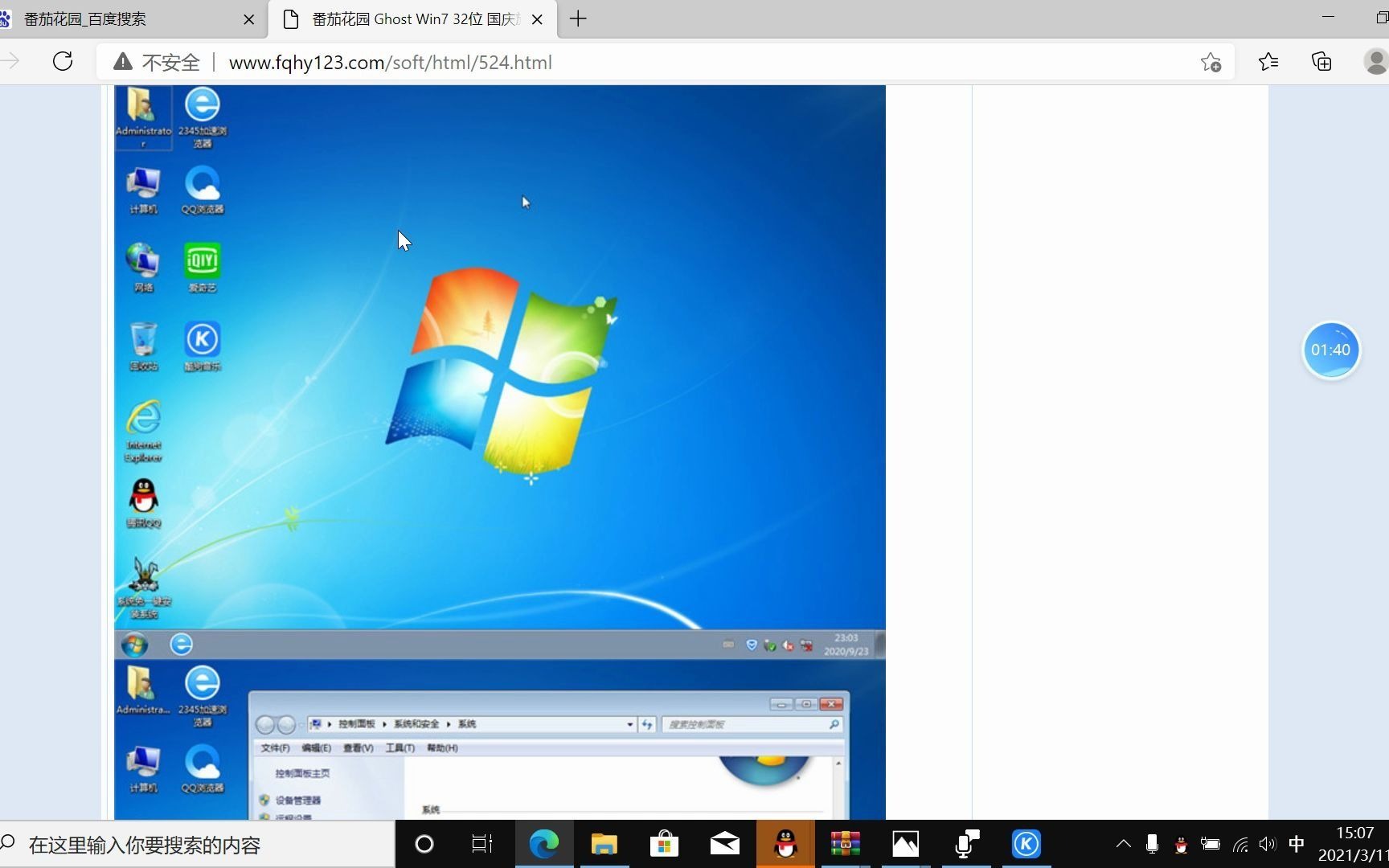This screenshot has height=868, width=1389.
Task: Open the microphone recorder taskbar icon
Action: tap(966, 844)
